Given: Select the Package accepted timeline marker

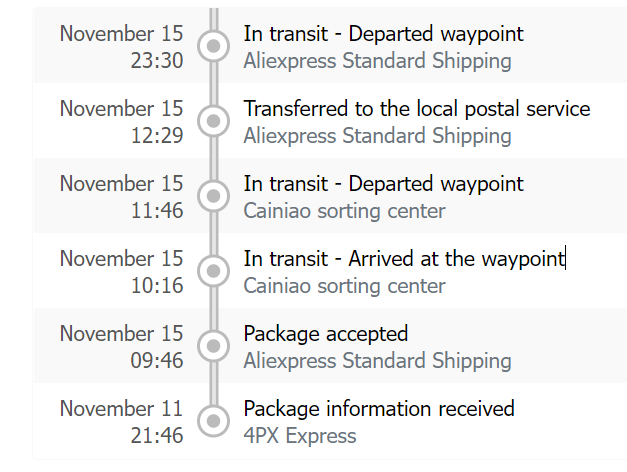Looking at the screenshot, I should 212,346.
